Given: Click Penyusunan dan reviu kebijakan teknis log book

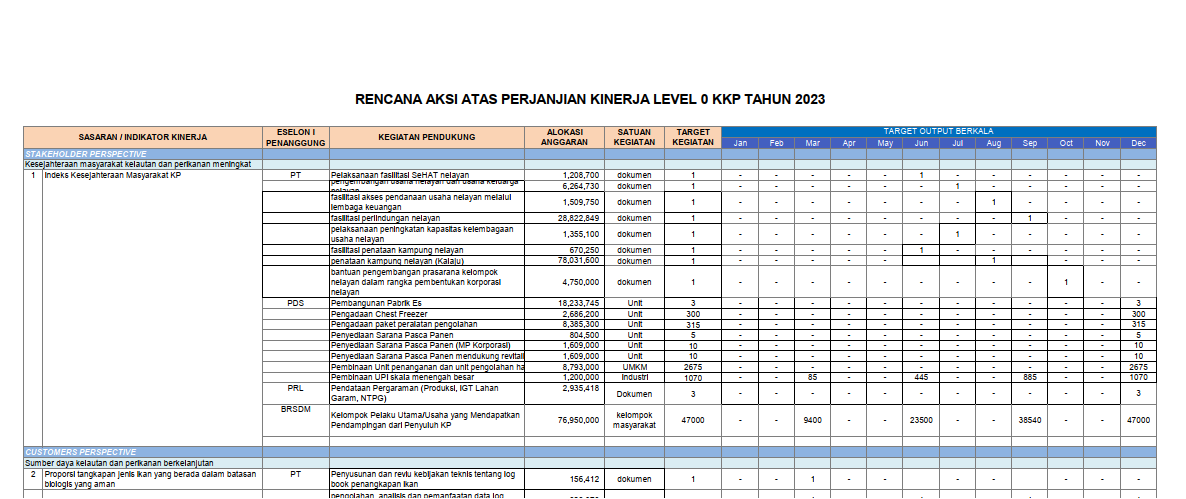Looking at the screenshot, I should 427,479.
